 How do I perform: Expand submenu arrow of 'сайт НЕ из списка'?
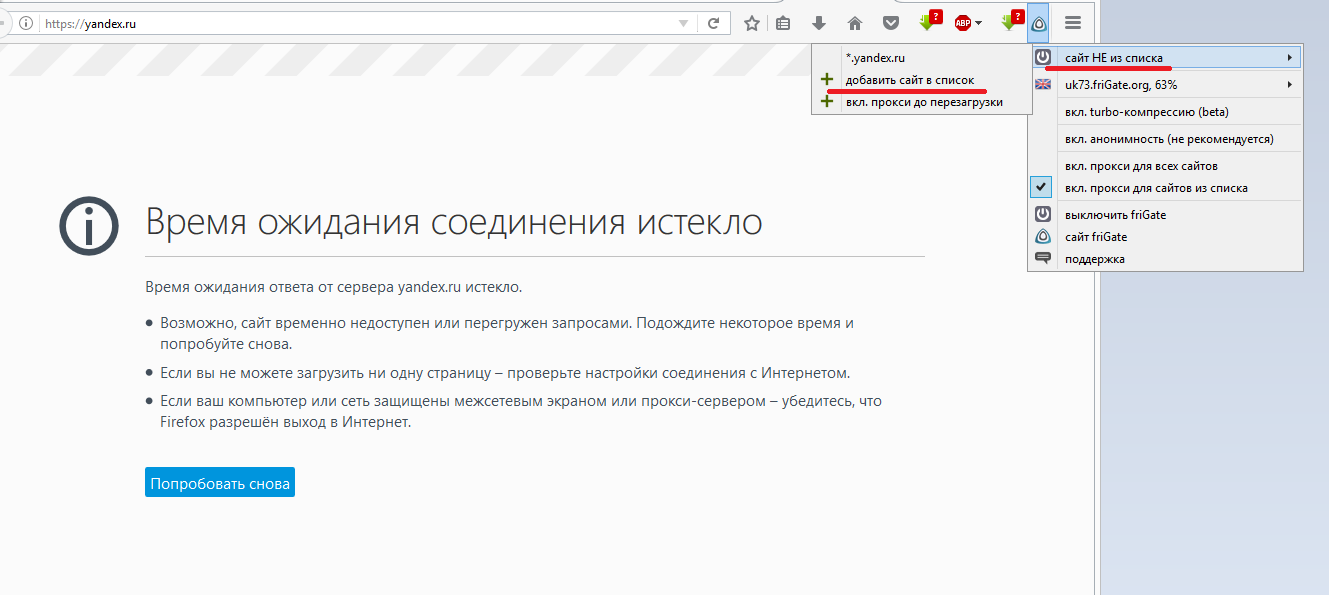tap(1290, 58)
